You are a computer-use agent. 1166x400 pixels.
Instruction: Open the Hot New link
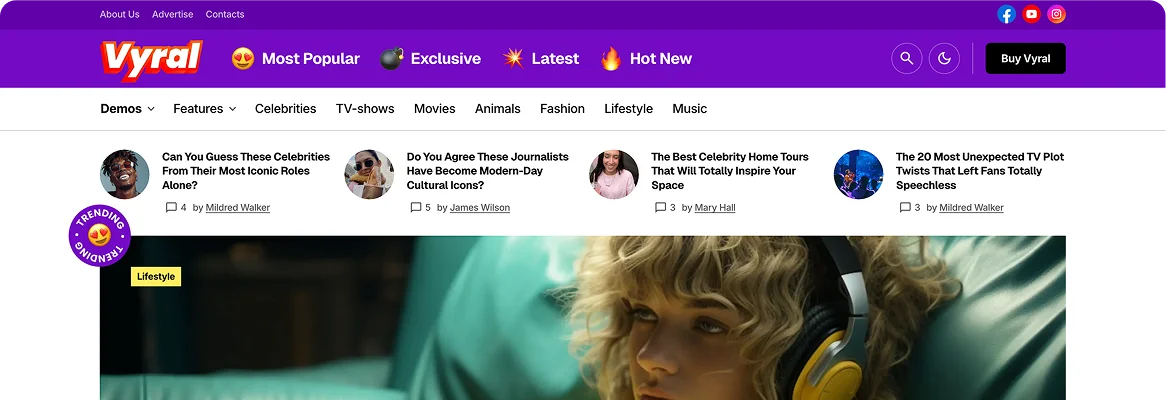point(660,58)
